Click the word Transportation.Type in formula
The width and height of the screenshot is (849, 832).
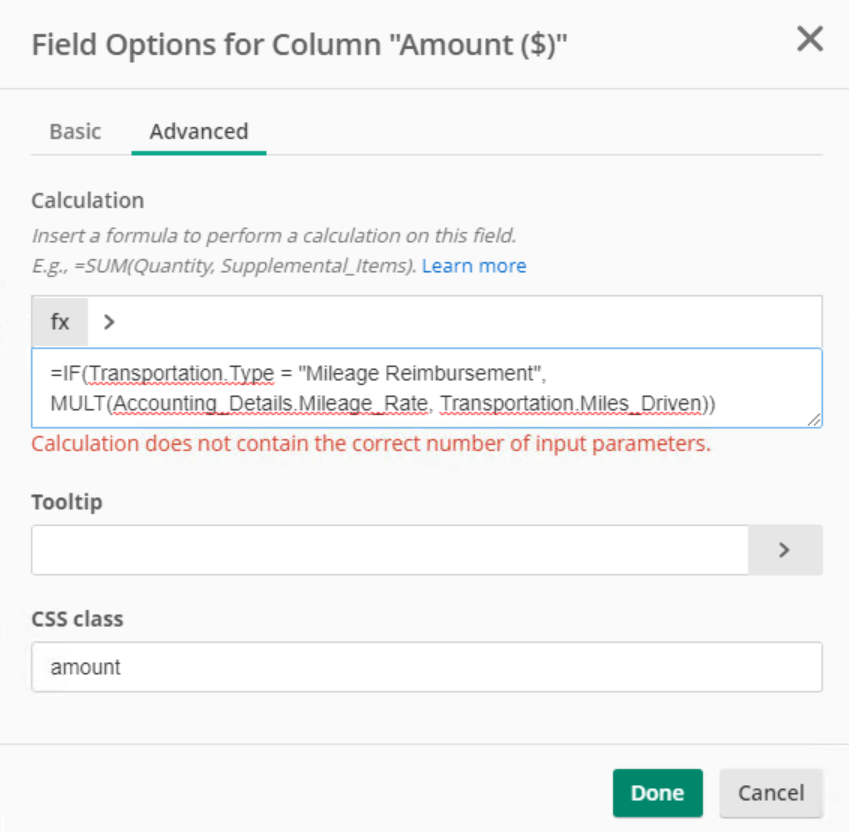182,373
